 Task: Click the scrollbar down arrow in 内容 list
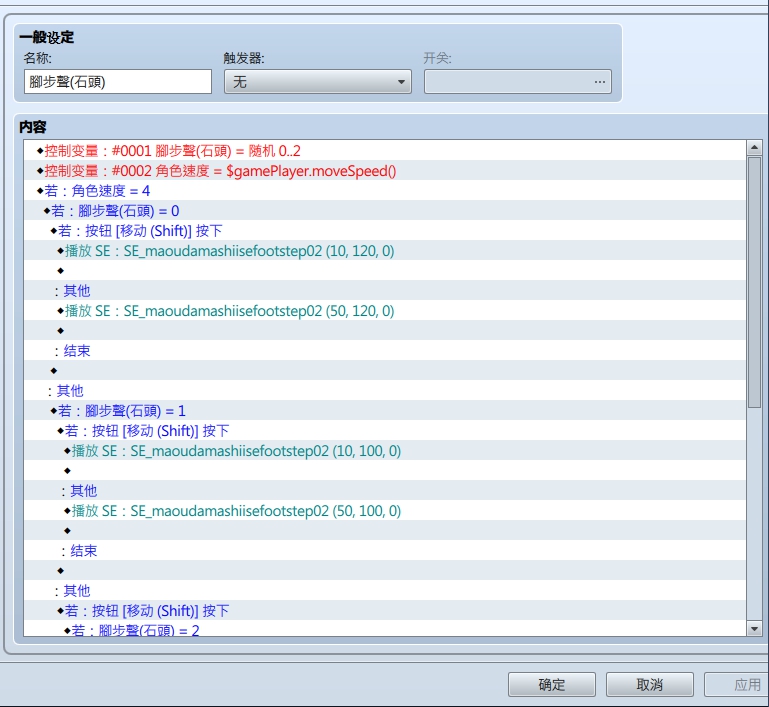tap(754, 629)
